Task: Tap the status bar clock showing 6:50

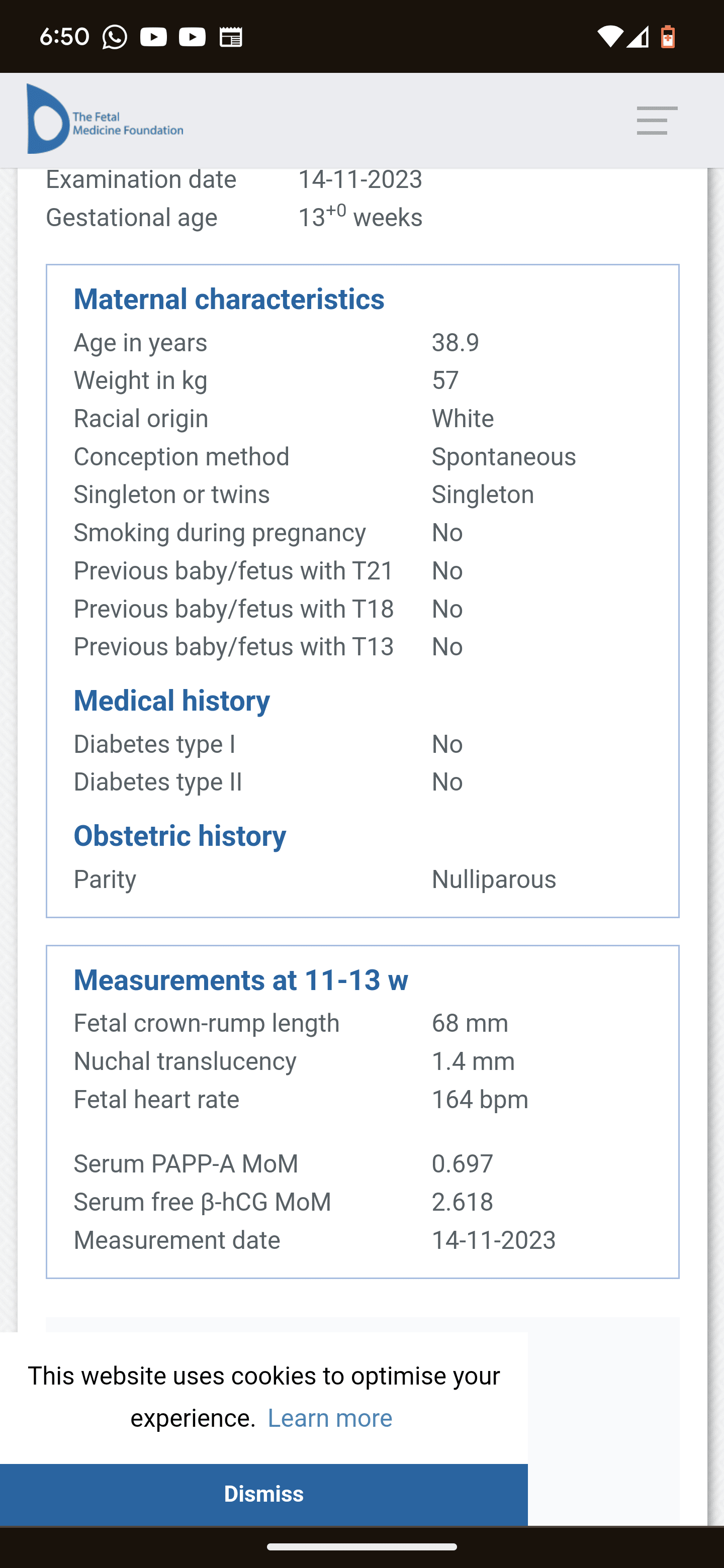Action: coord(64,37)
